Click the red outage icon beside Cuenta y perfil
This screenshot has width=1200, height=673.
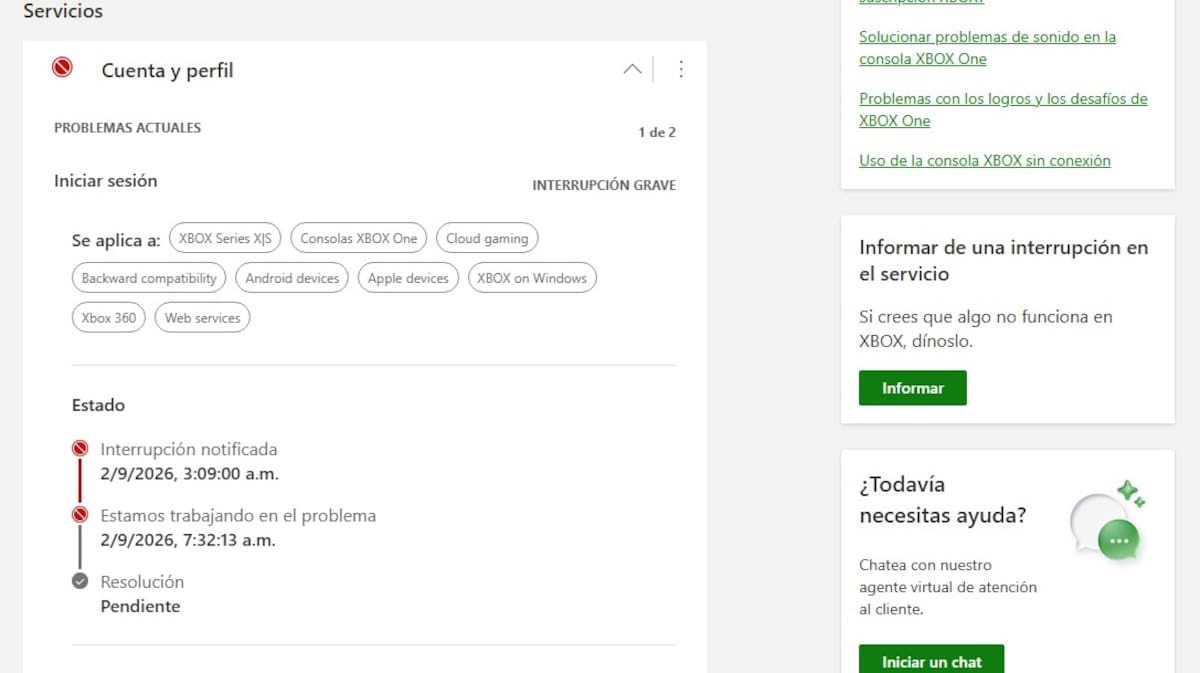point(62,68)
